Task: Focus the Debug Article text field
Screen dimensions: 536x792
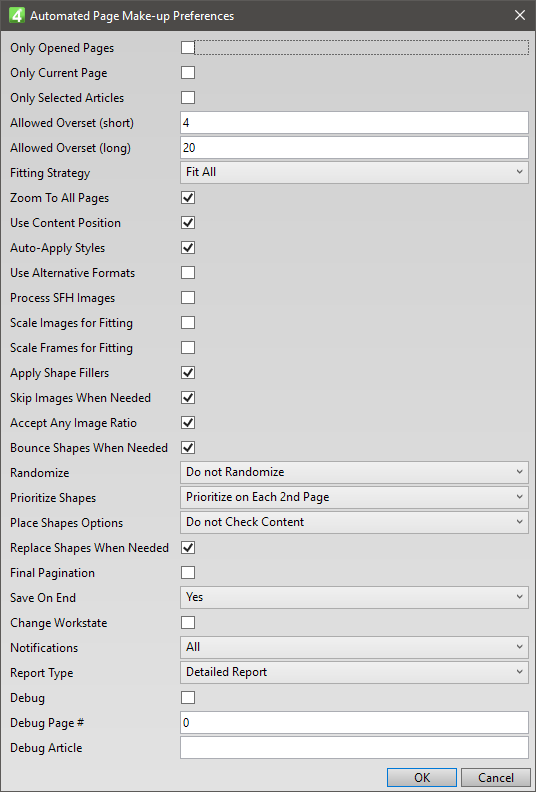Action: pyautogui.click(x=354, y=748)
